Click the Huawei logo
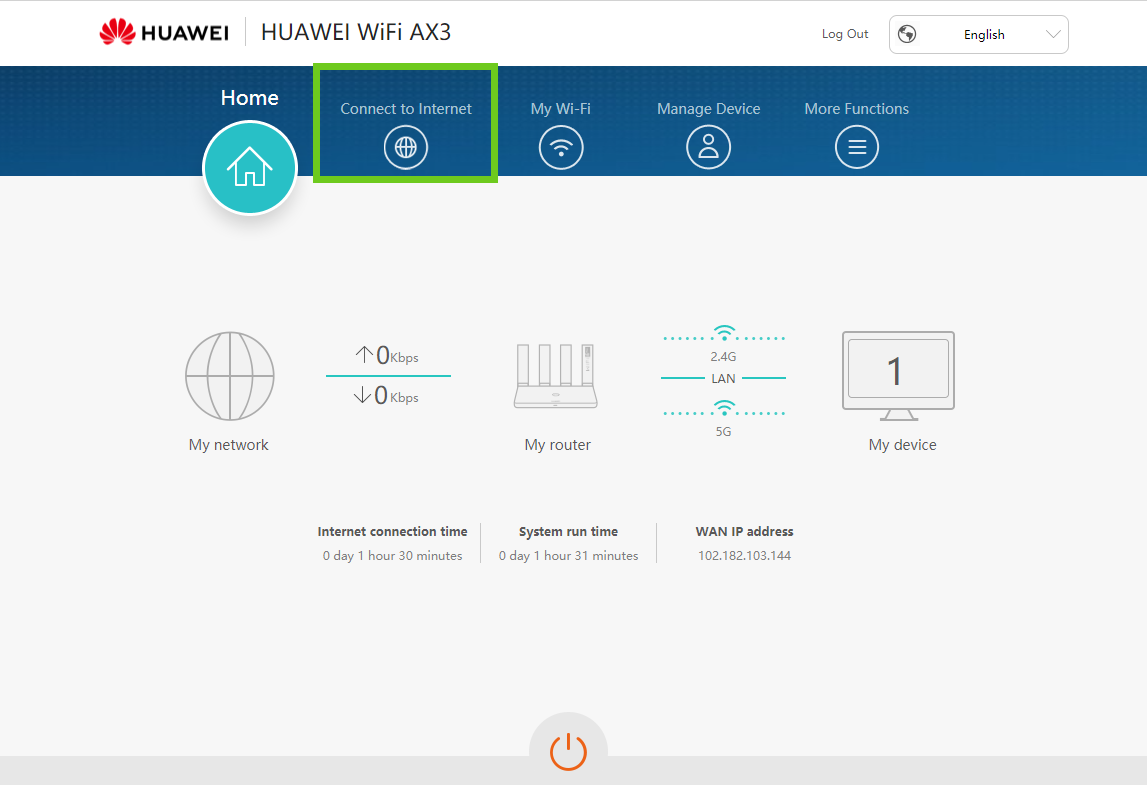The height and width of the screenshot is (785, 1147). pyautogui.click(x=164, y=33)
